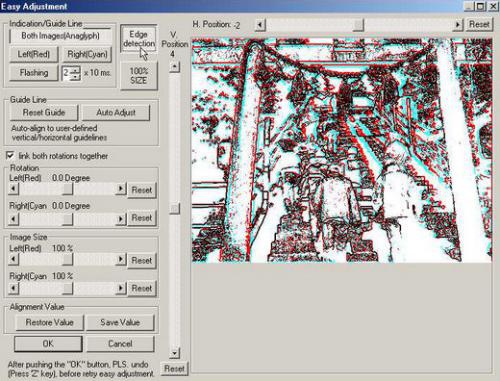Click the 100% SIZE button
The height and width of the screenshot is (381, 500).
(x=139, y=76)
